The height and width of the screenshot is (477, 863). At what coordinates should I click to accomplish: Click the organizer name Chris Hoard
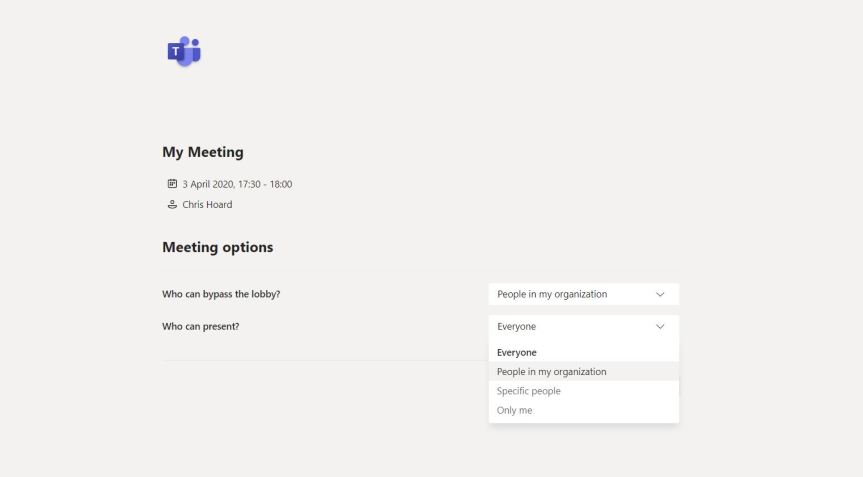(207, 205)
